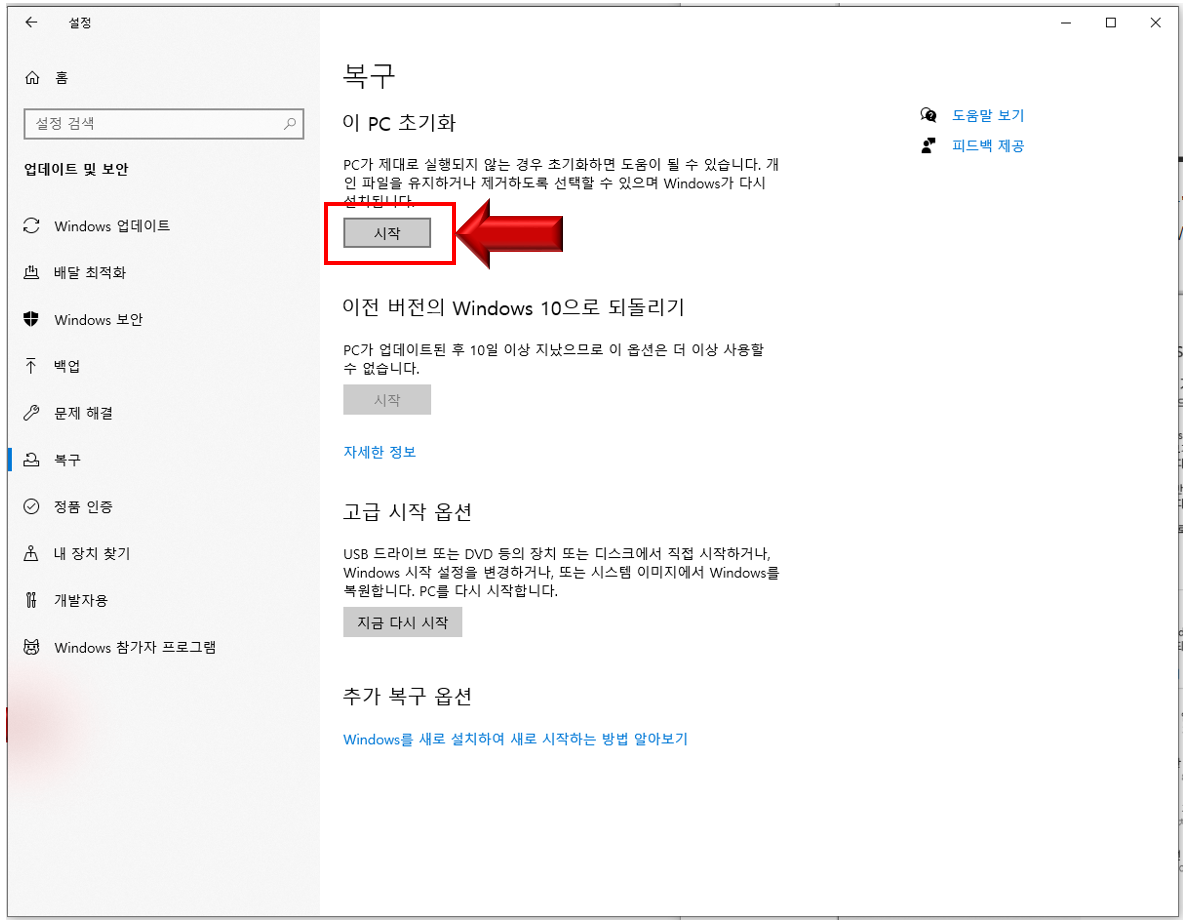The width and height of the screenshot is (1186, 922).
Task: Click the Windows 보안 shield icon
Action: (31, 319)
